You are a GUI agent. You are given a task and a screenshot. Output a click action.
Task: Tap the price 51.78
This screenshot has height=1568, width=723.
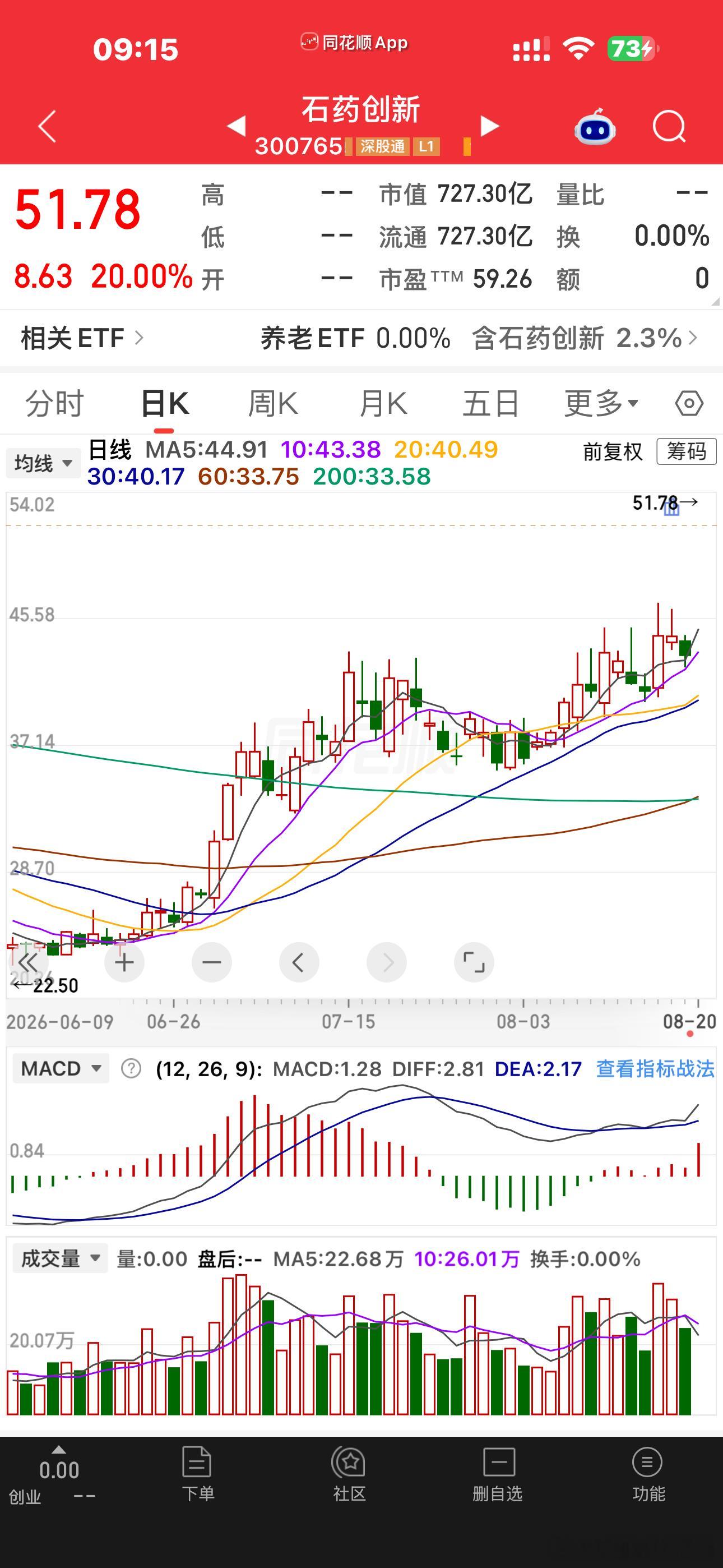pyautogui.click(x=78, y=209)
